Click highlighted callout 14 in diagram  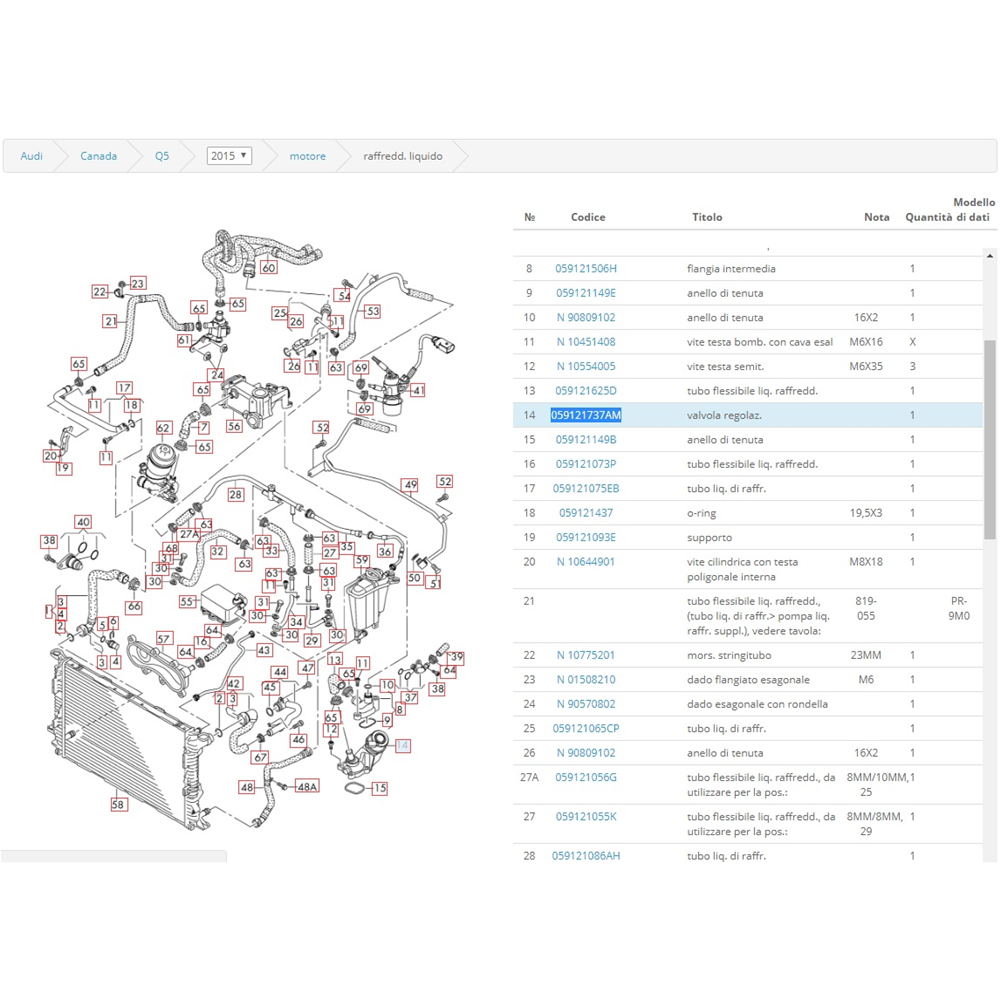[402, 745]
